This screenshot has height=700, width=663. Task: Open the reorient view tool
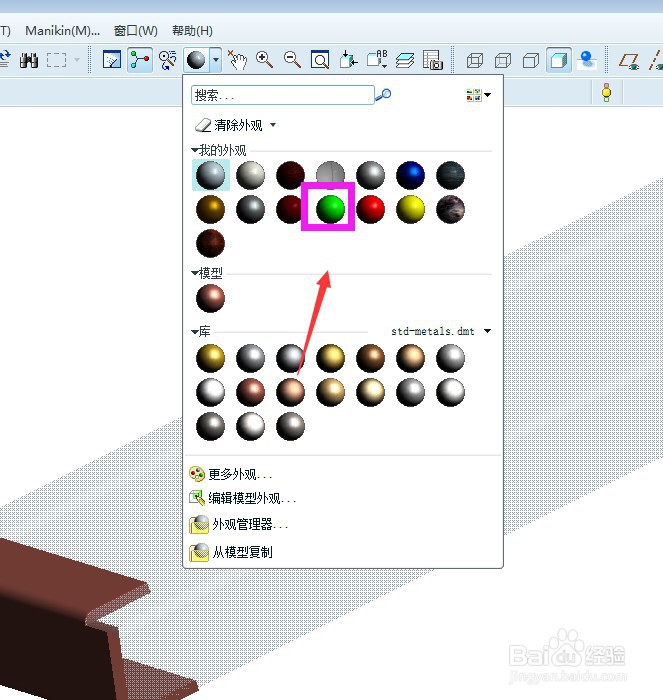(x=348, y=60)
